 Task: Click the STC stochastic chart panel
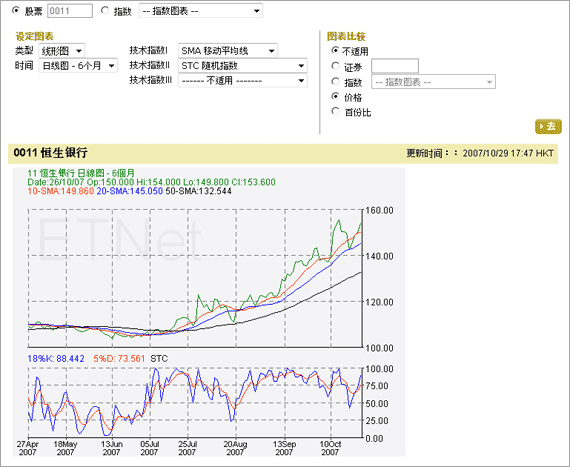coord(195,402)
